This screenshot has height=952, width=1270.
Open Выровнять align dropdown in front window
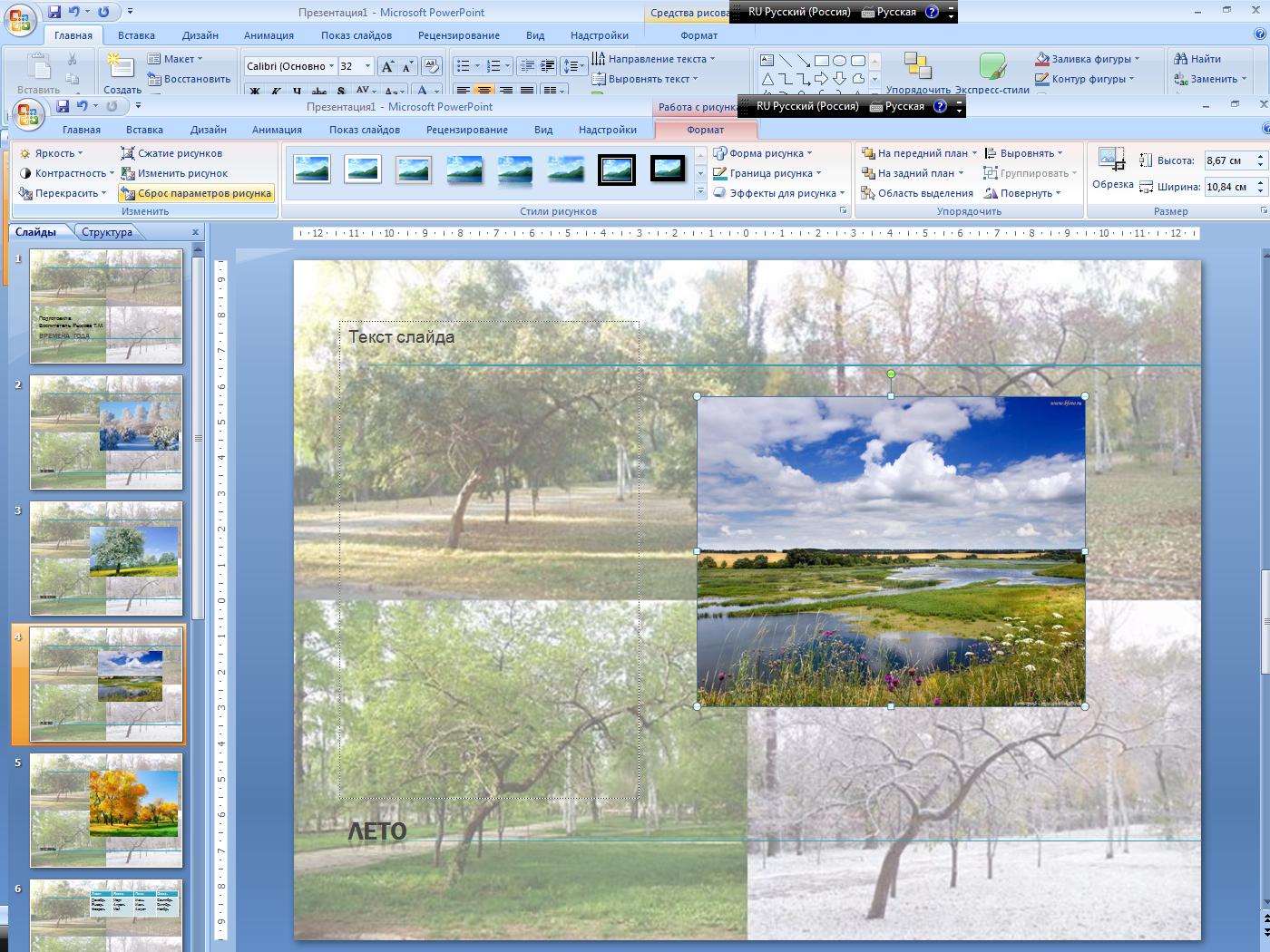(1023, 153)
